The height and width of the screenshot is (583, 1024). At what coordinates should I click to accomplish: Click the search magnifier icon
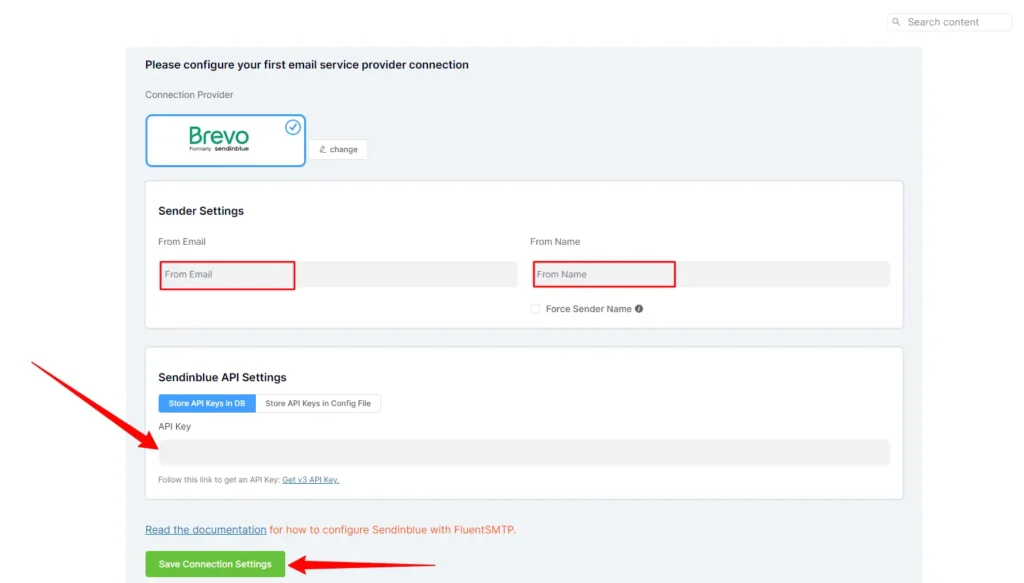(896, 22)
